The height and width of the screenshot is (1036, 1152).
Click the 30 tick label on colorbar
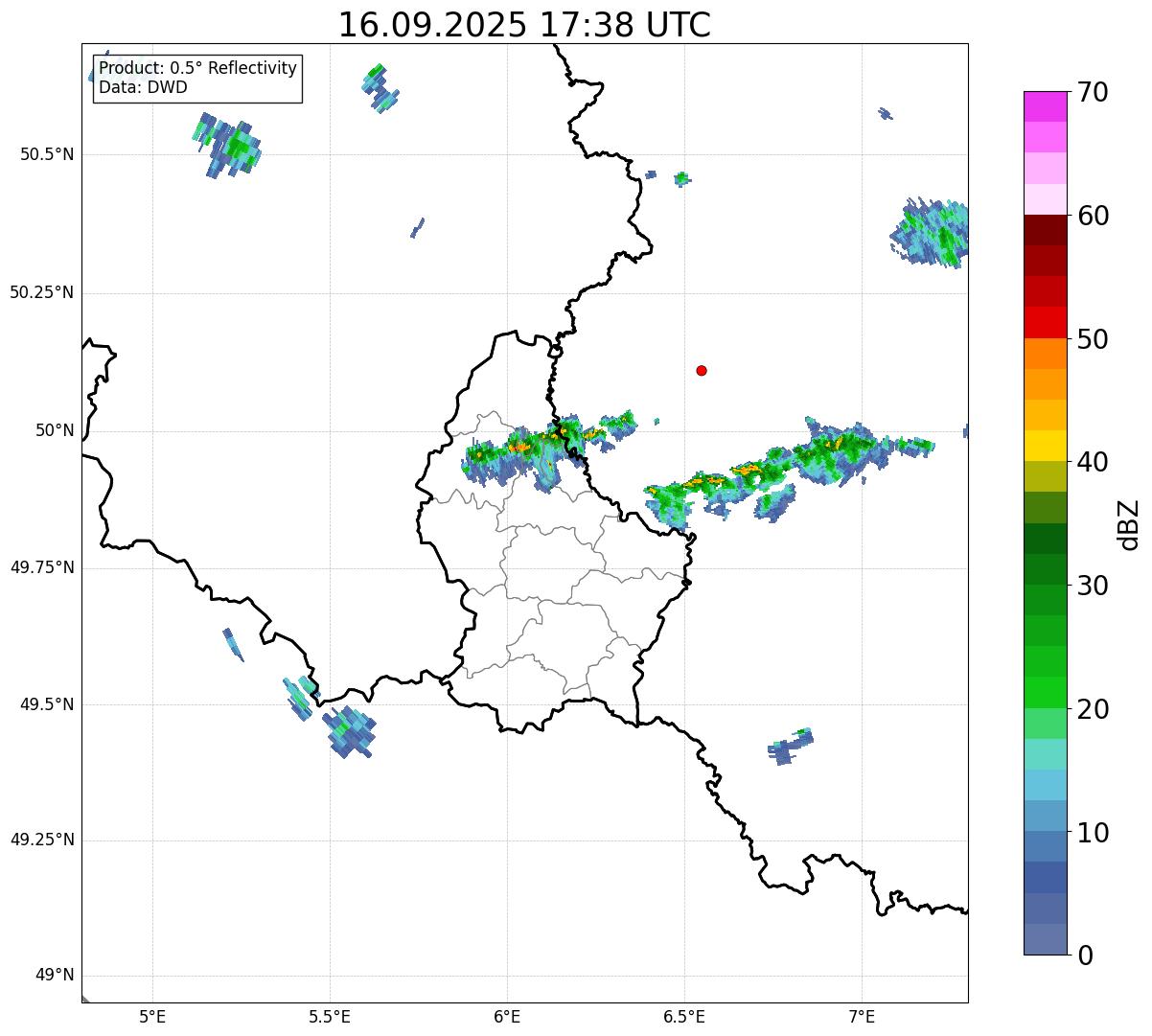1093,586
